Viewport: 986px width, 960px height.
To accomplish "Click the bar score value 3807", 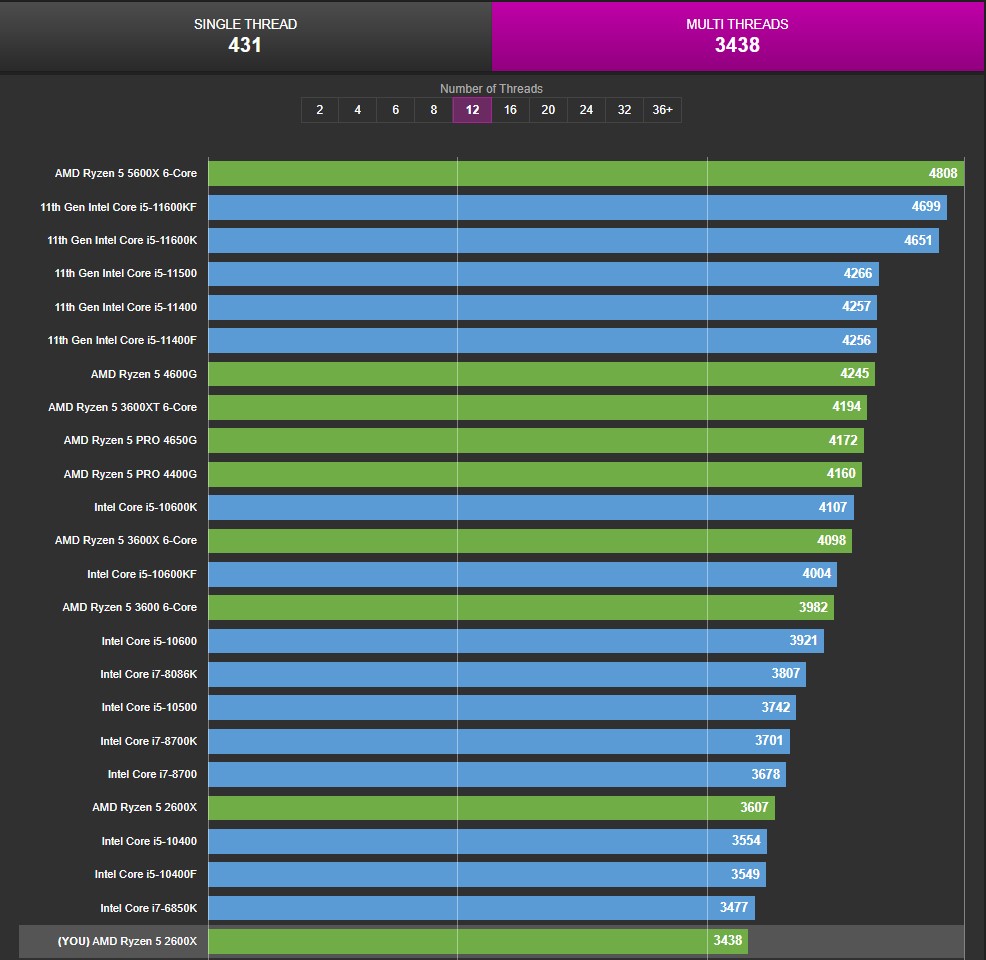I will point(785,673).
